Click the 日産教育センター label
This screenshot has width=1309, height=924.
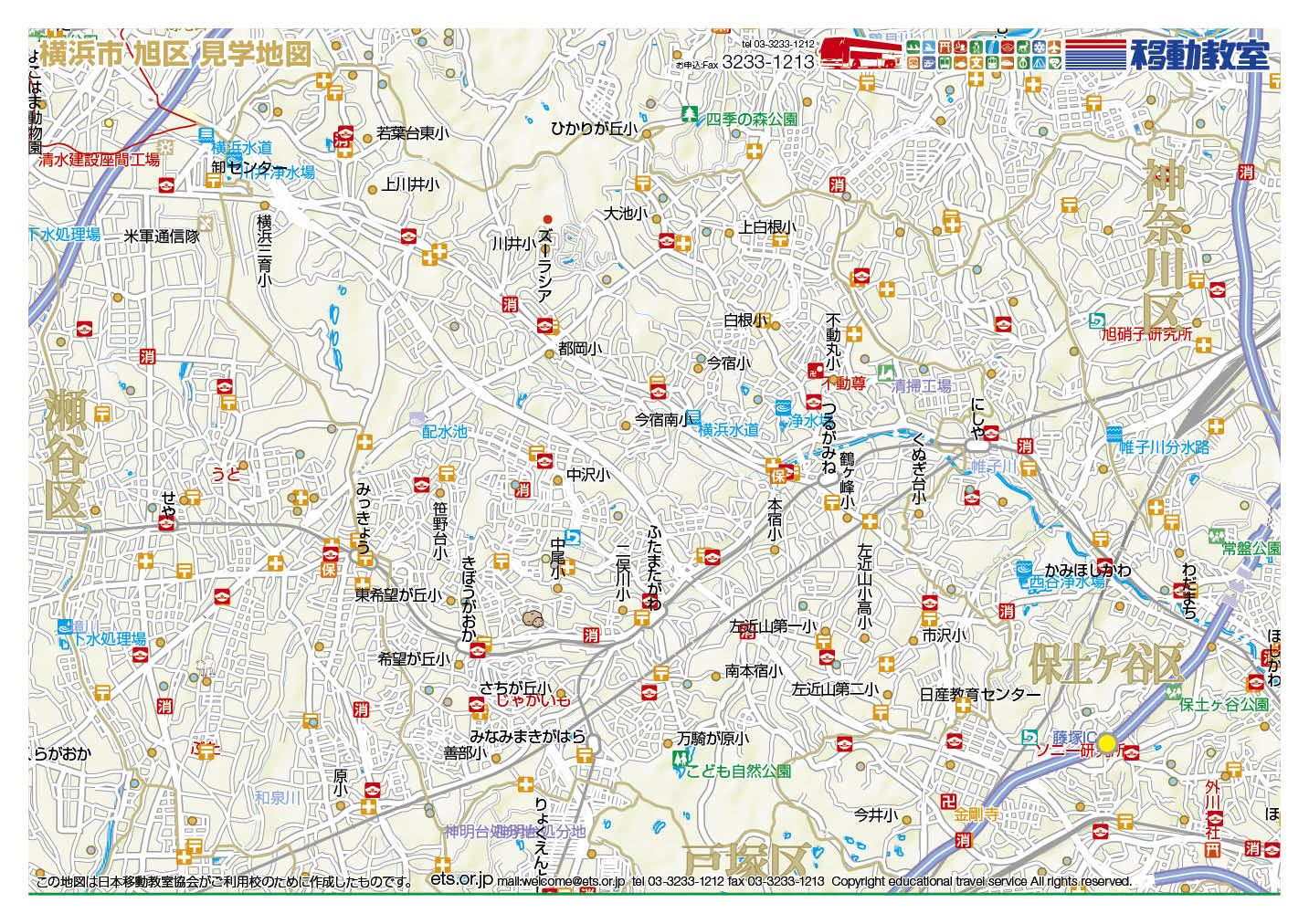[979, 695]
